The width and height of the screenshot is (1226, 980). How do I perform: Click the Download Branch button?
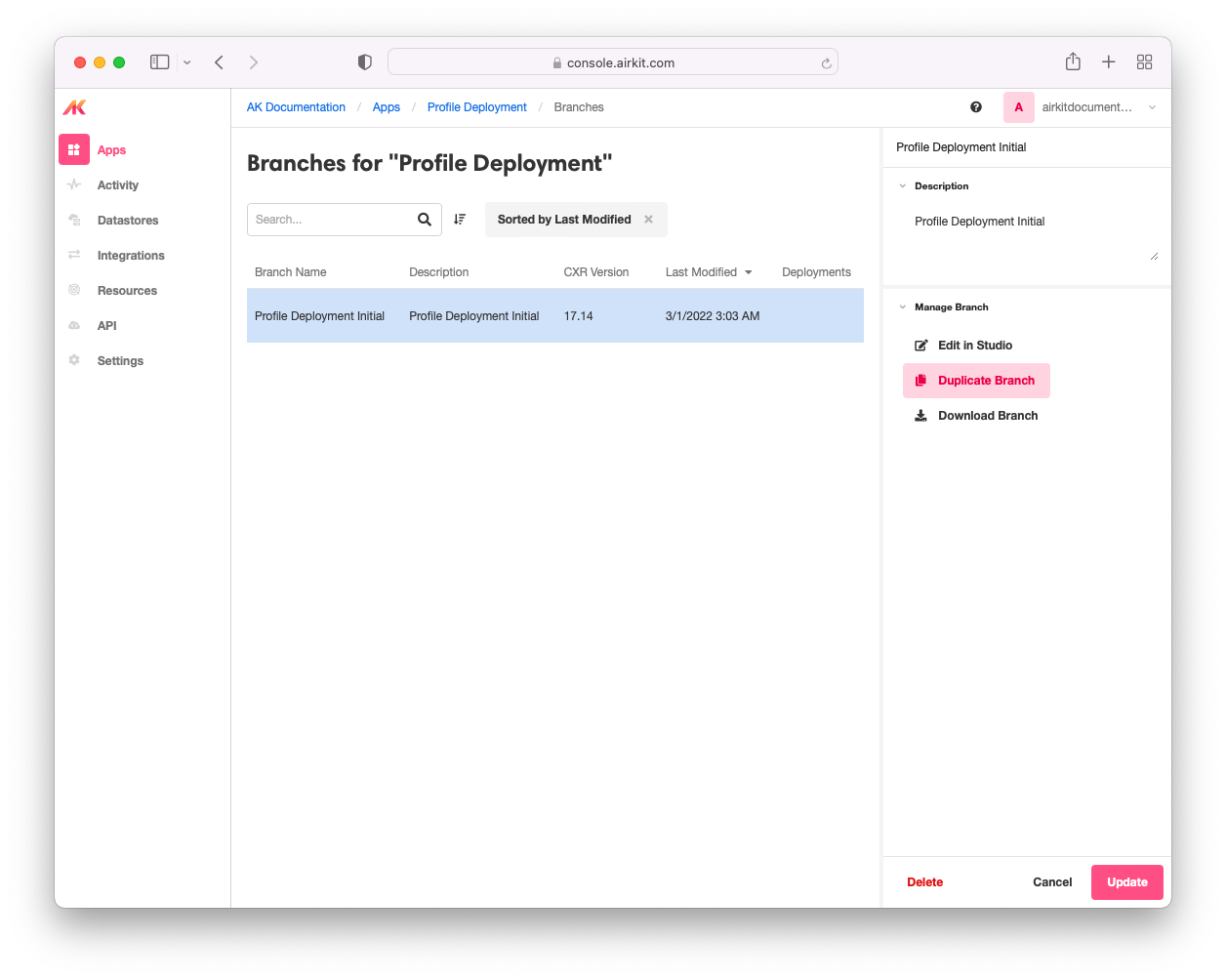coord(976,416)
